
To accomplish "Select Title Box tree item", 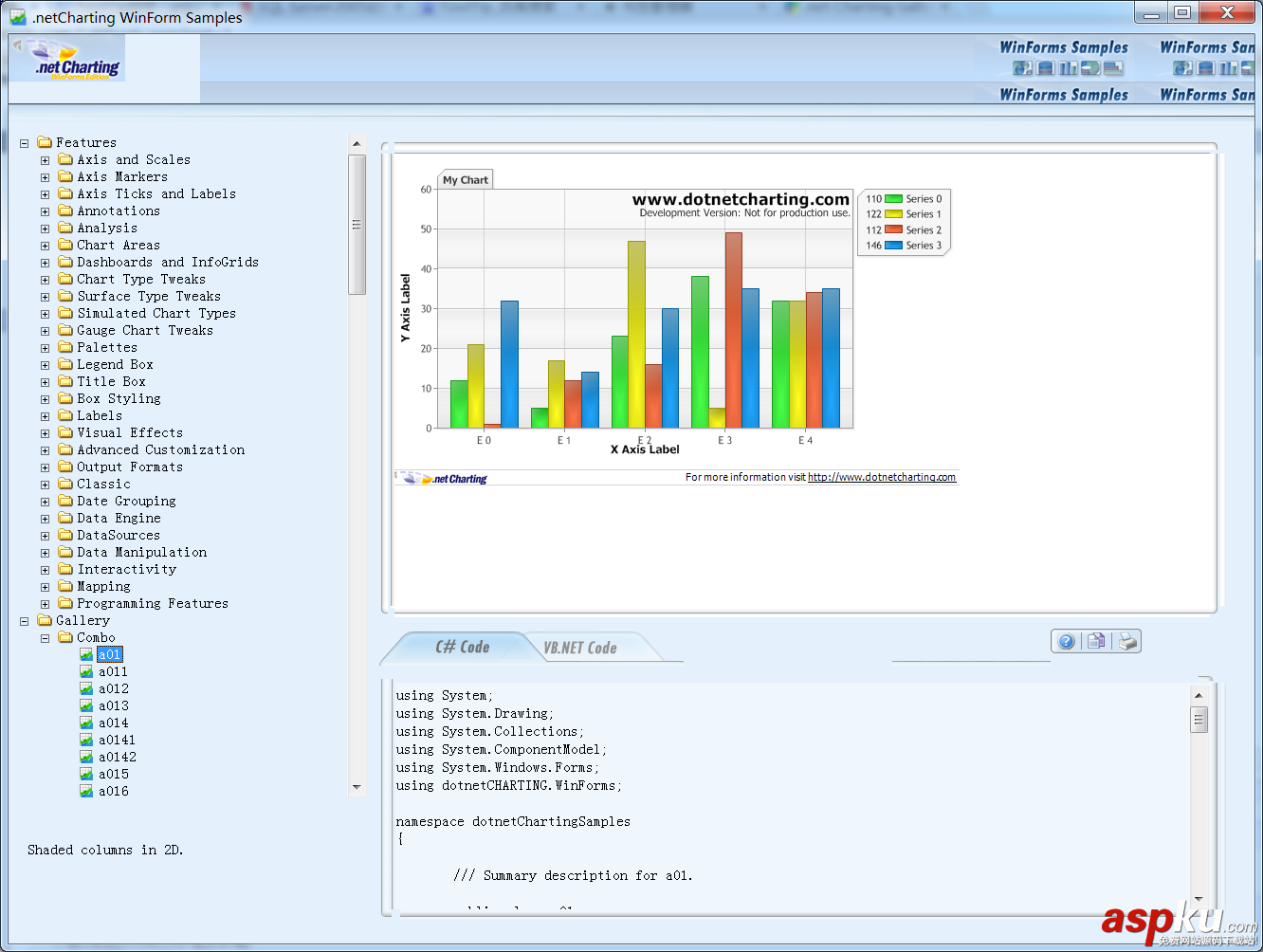I will 111,381.
